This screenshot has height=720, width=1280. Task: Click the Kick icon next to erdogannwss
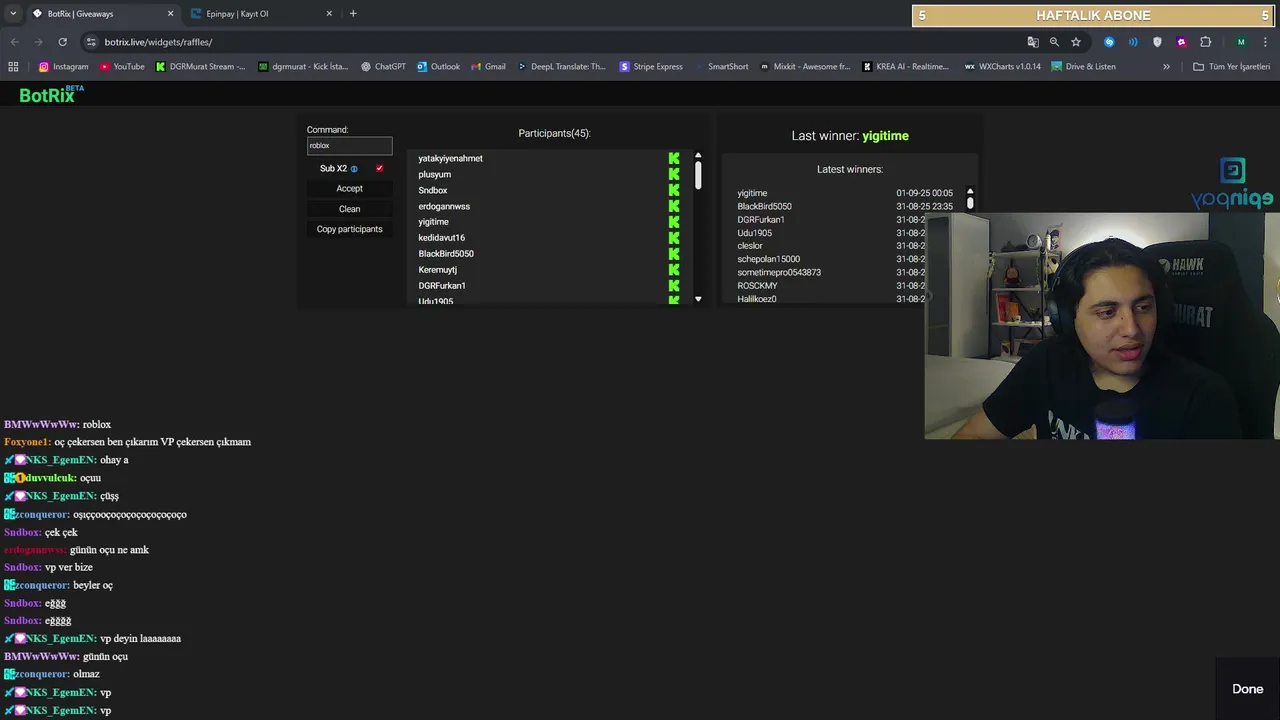click(674, 206)
